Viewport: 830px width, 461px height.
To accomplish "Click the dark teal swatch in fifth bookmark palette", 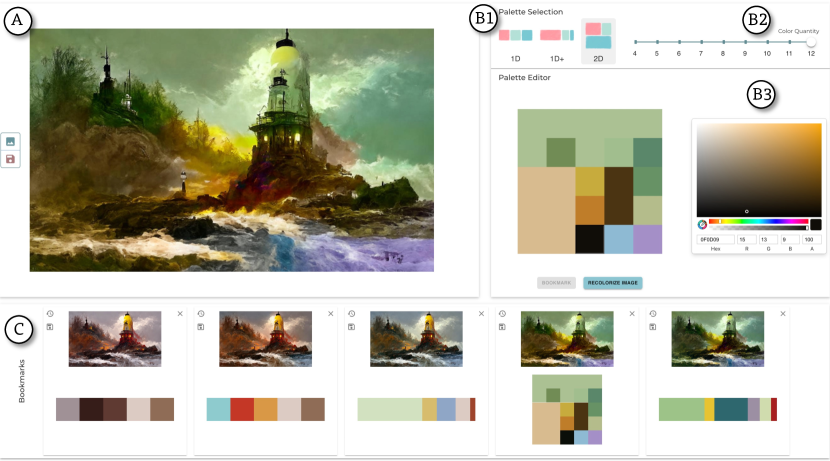I will coord(730,409).
